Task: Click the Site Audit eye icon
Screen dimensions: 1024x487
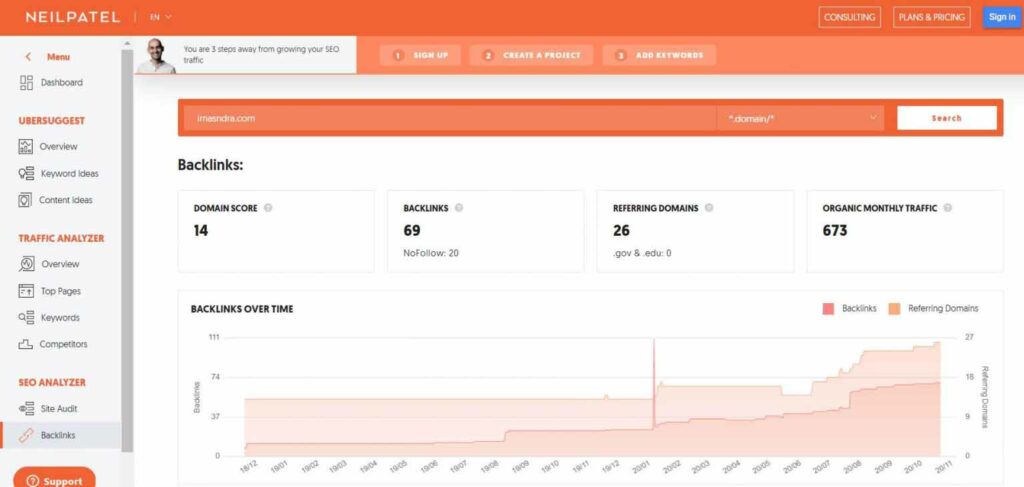Action: pyautogui.click(x=26, y=409)
